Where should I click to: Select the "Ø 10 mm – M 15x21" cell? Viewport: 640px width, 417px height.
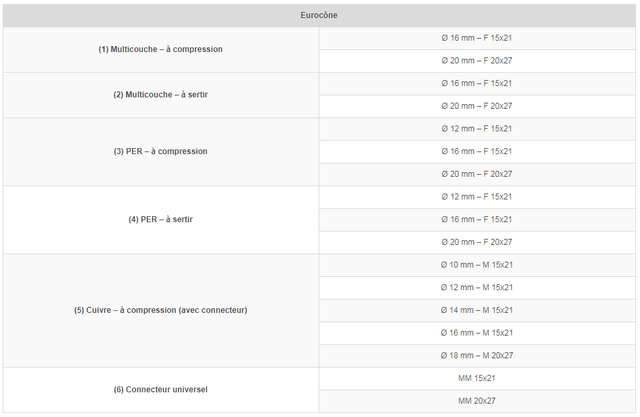477,265
